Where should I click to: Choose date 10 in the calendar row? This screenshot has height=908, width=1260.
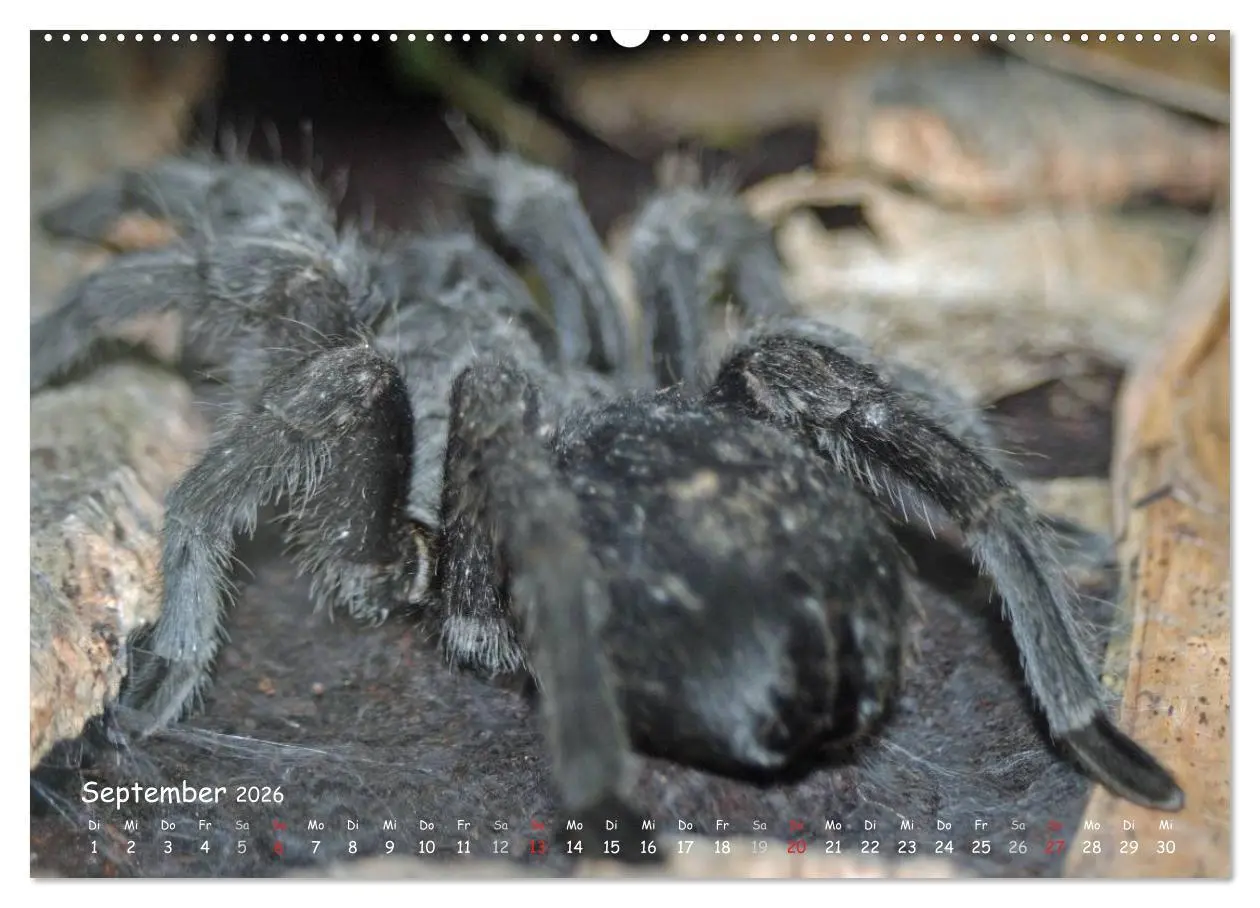point(427,847)
